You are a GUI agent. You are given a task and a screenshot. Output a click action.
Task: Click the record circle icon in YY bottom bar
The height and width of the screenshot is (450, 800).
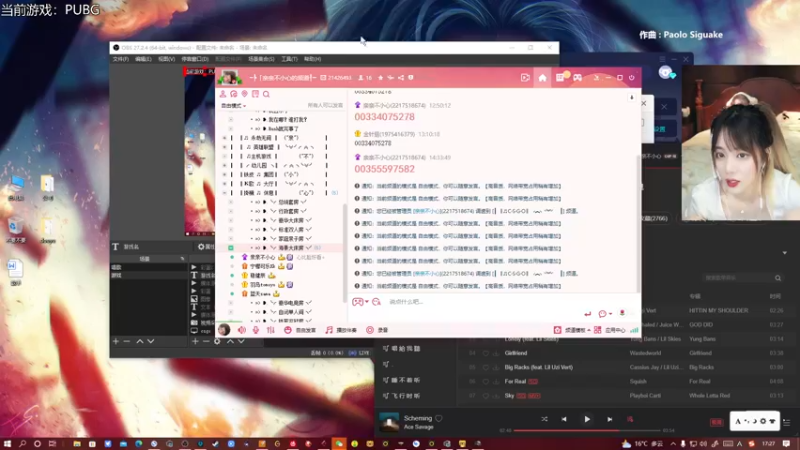[370, 330]
